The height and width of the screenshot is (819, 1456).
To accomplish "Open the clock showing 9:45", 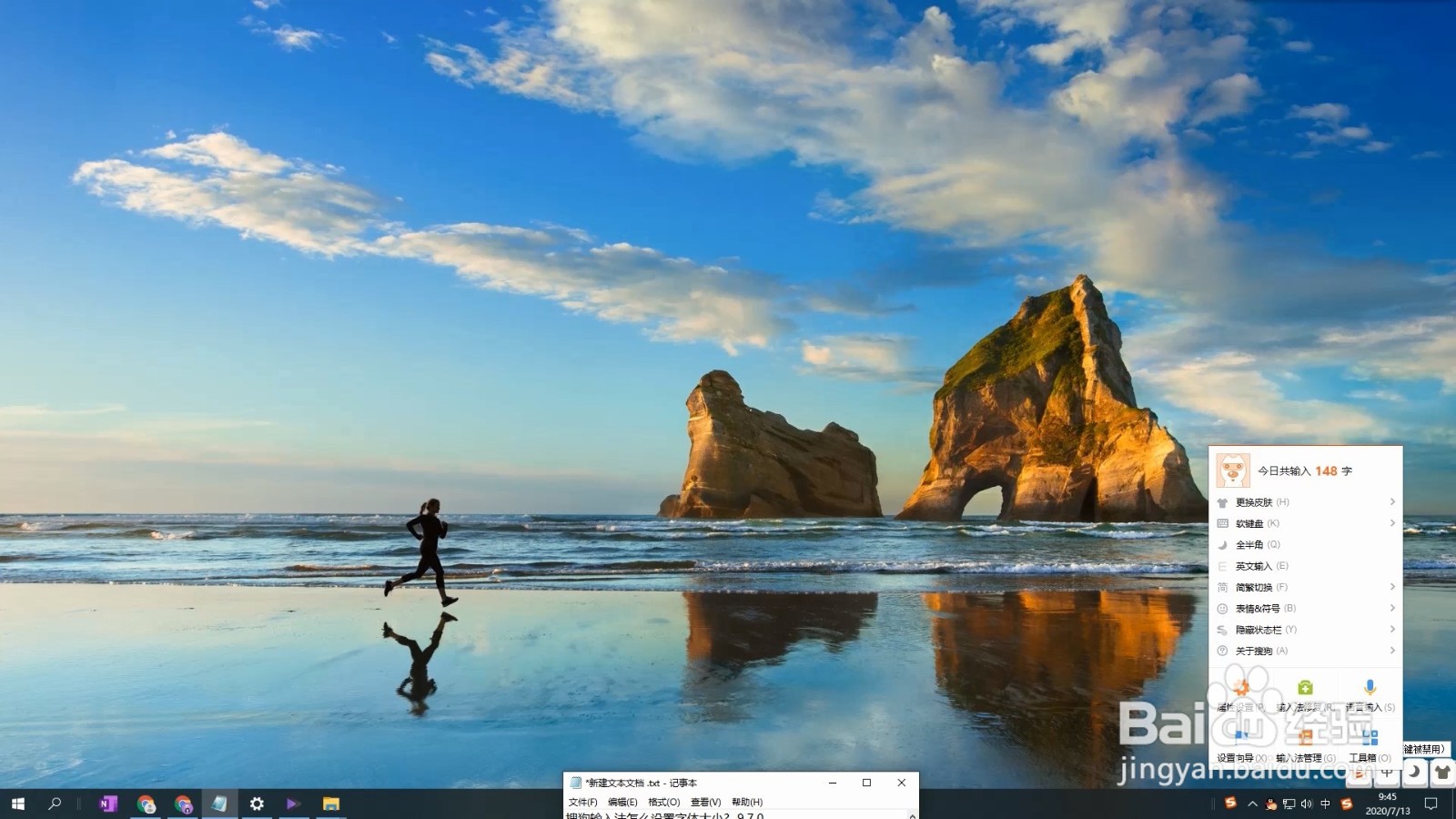I will tap(1388, 804).
